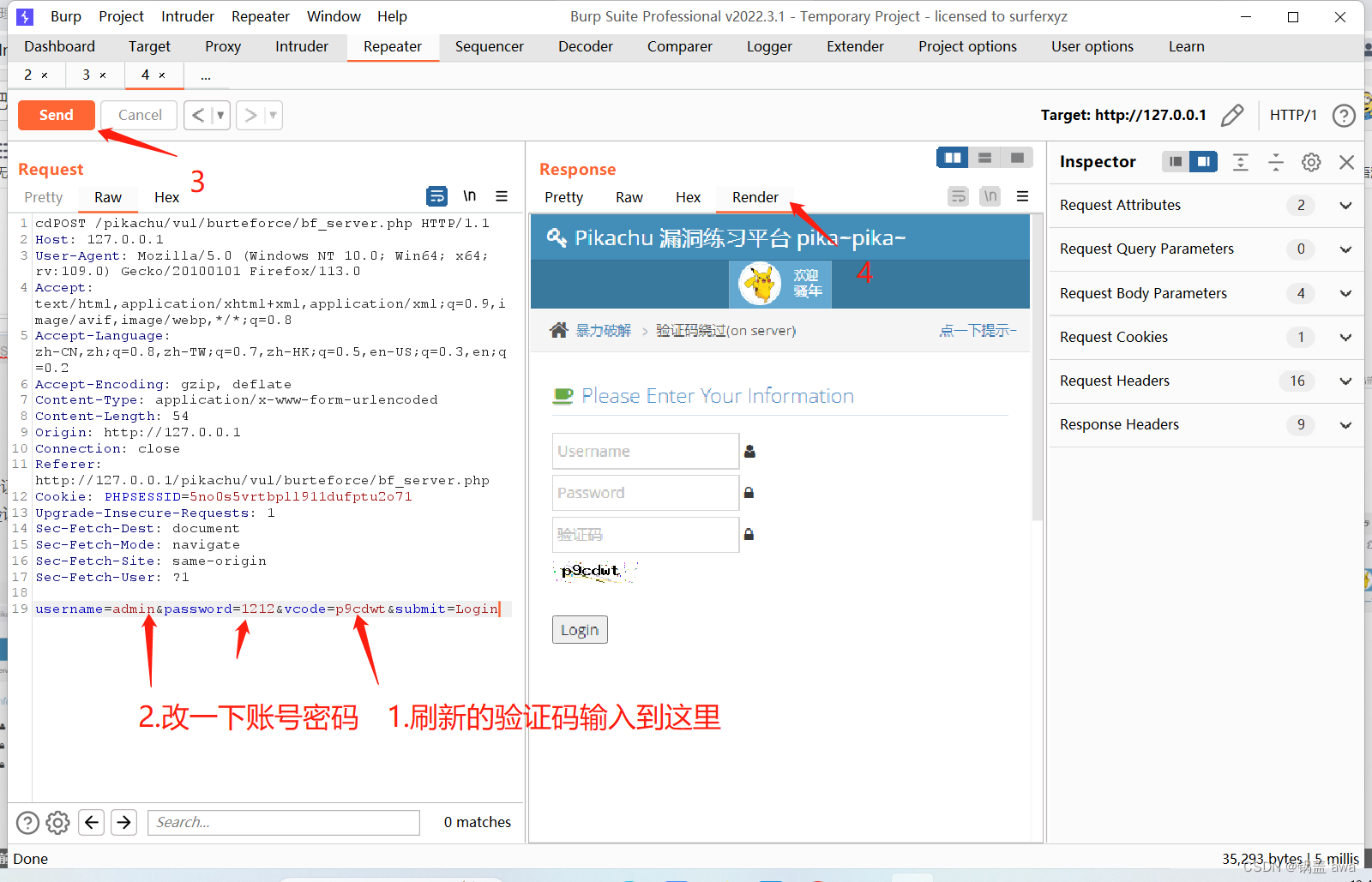
Task: Click the orange Send button
Action: (57, 115)
